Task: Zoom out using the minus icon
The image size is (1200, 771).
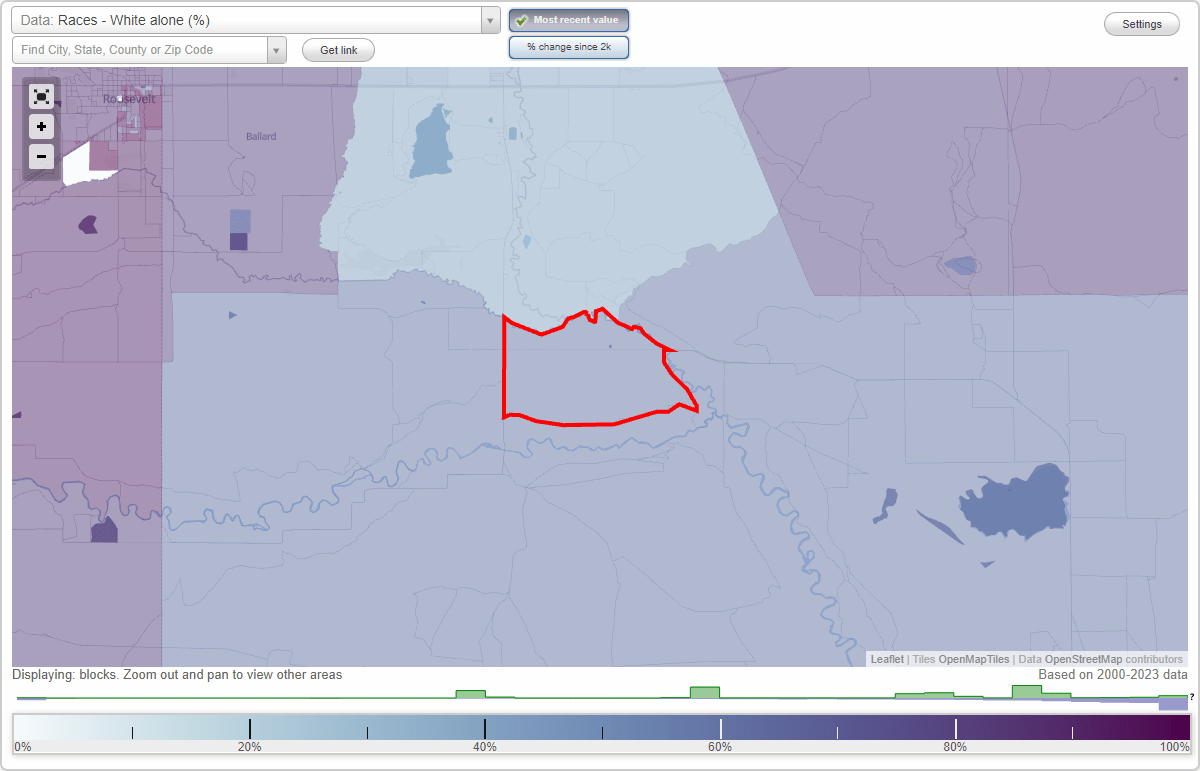Action: click(x=41, y=156)
